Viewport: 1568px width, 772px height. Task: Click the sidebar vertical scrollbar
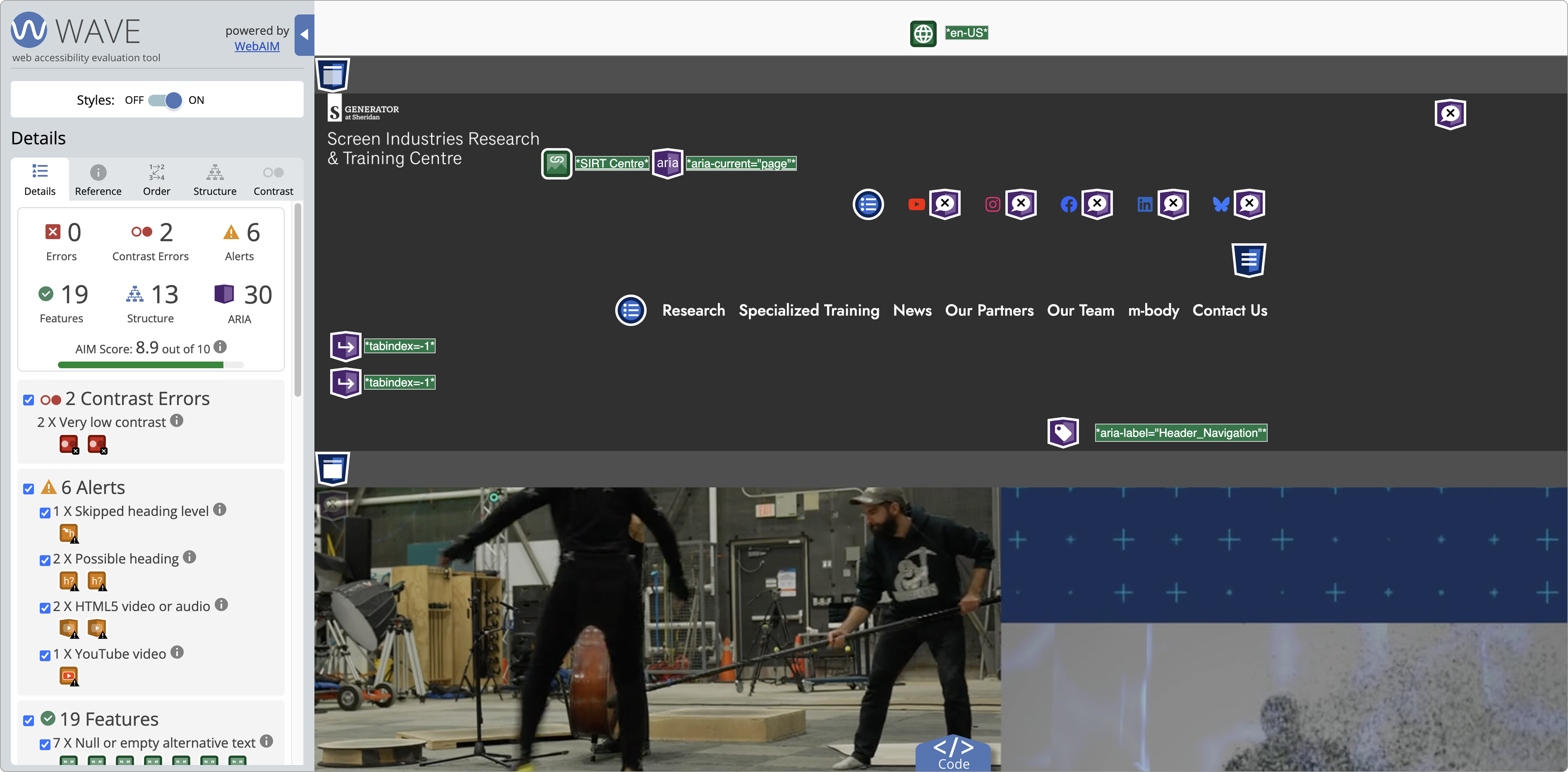[298, 300]
